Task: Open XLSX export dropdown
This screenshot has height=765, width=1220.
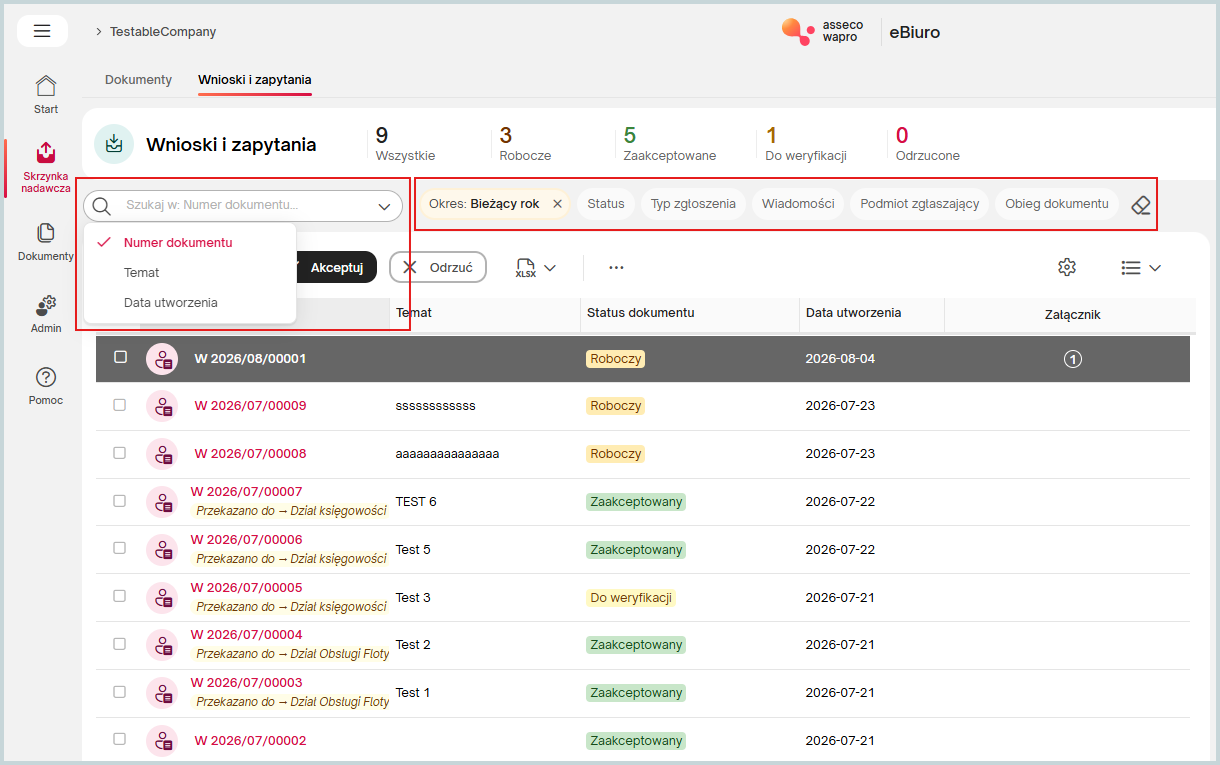Action: 536,268
